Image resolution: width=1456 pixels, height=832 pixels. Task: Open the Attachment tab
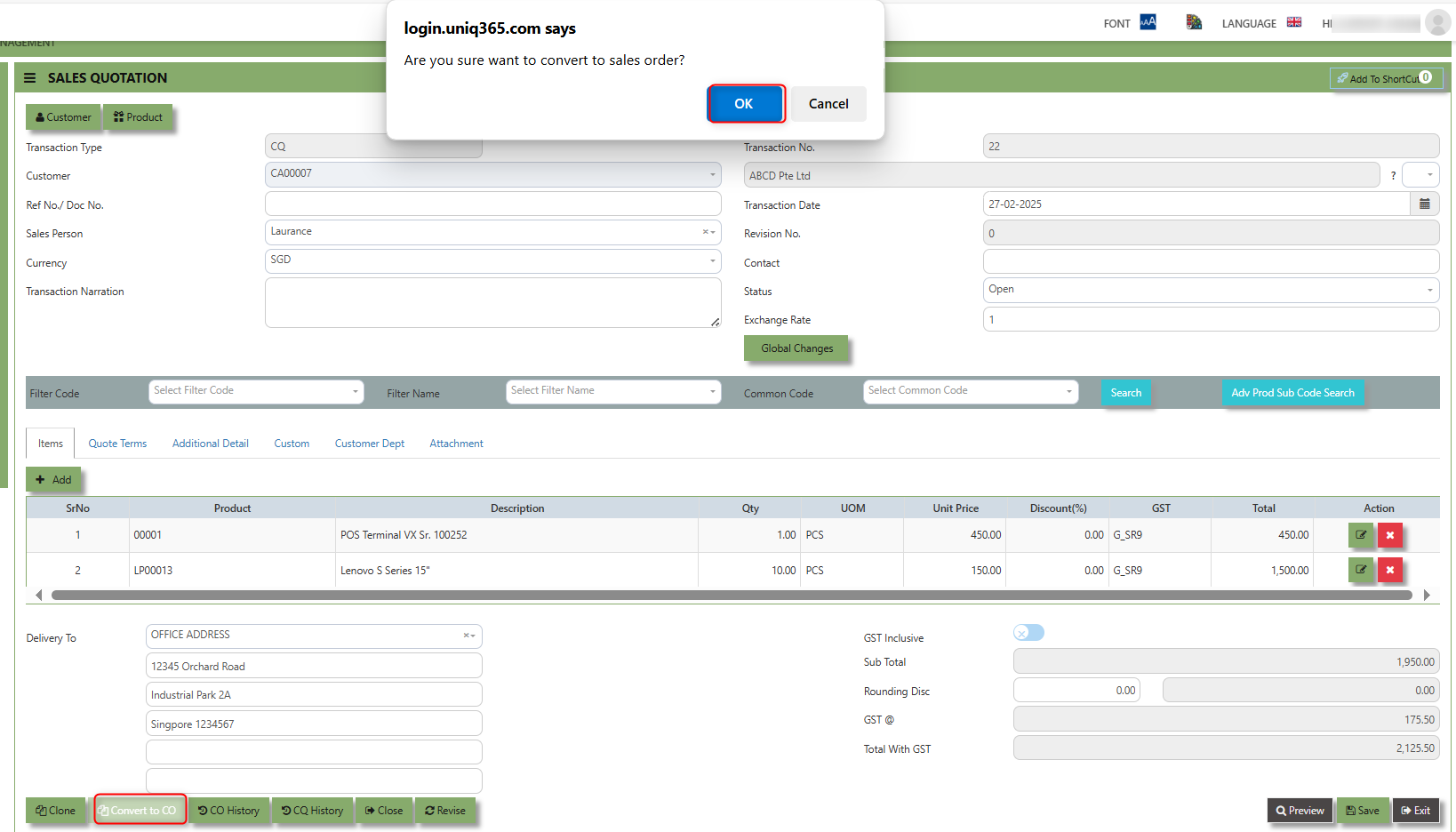coord(456,444)
